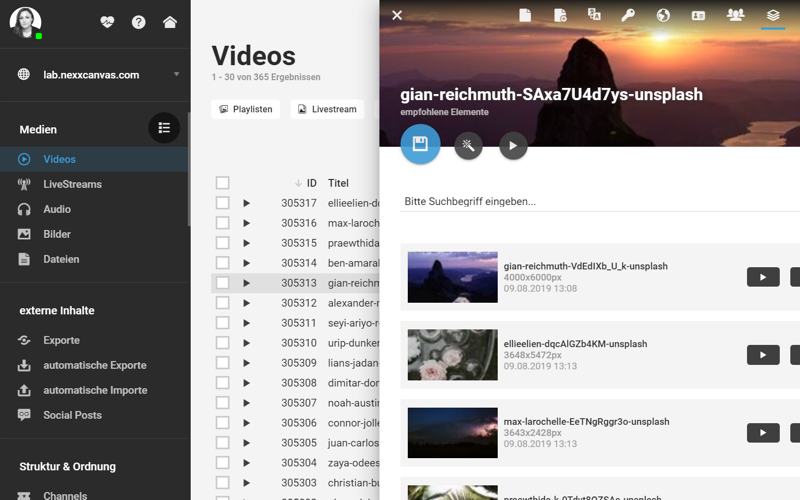
Task: Click the round play preview button
Action: 513,146
